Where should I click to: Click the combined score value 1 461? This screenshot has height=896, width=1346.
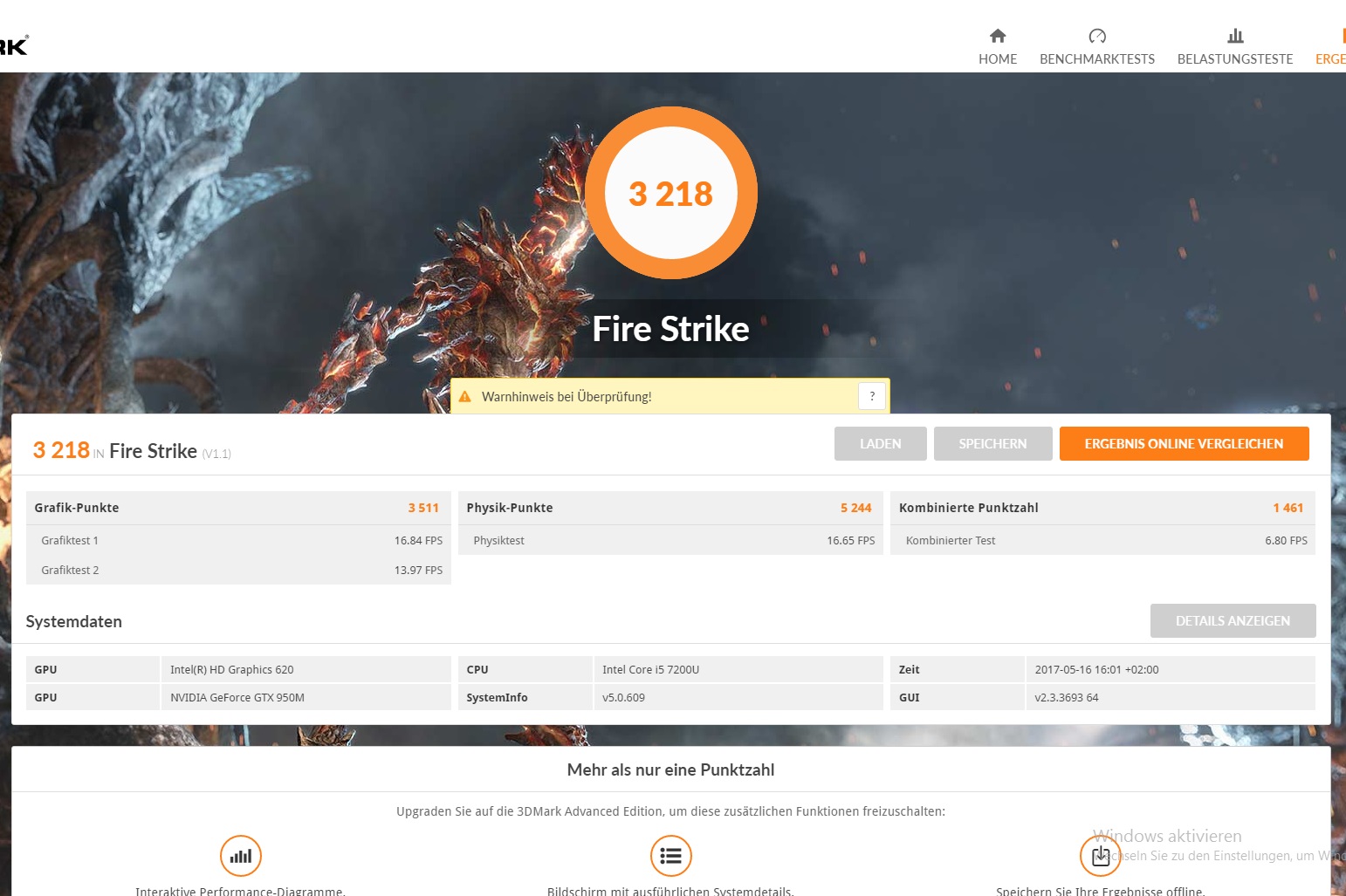(1288, 508)
